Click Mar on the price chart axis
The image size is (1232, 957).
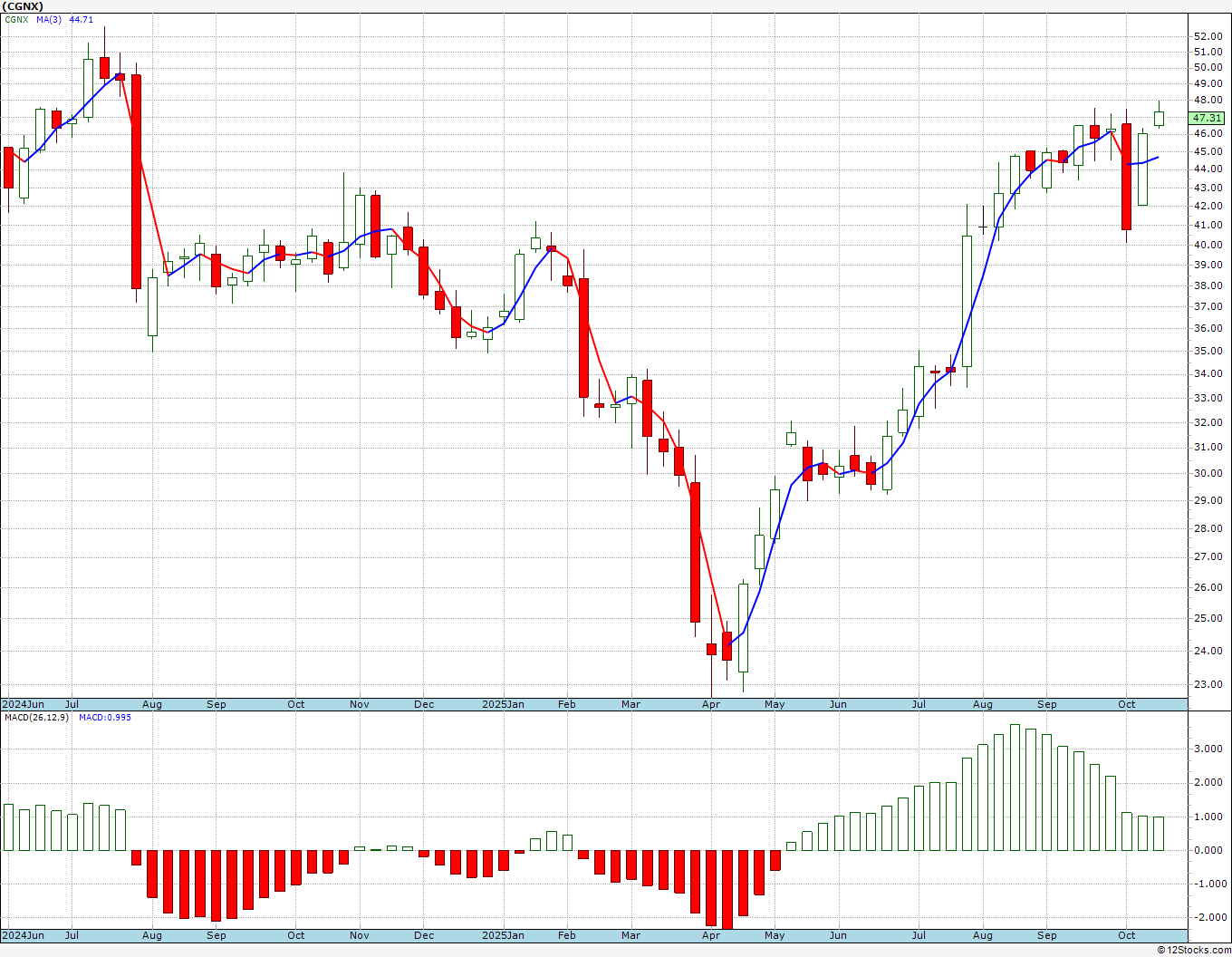coord(631,704)
